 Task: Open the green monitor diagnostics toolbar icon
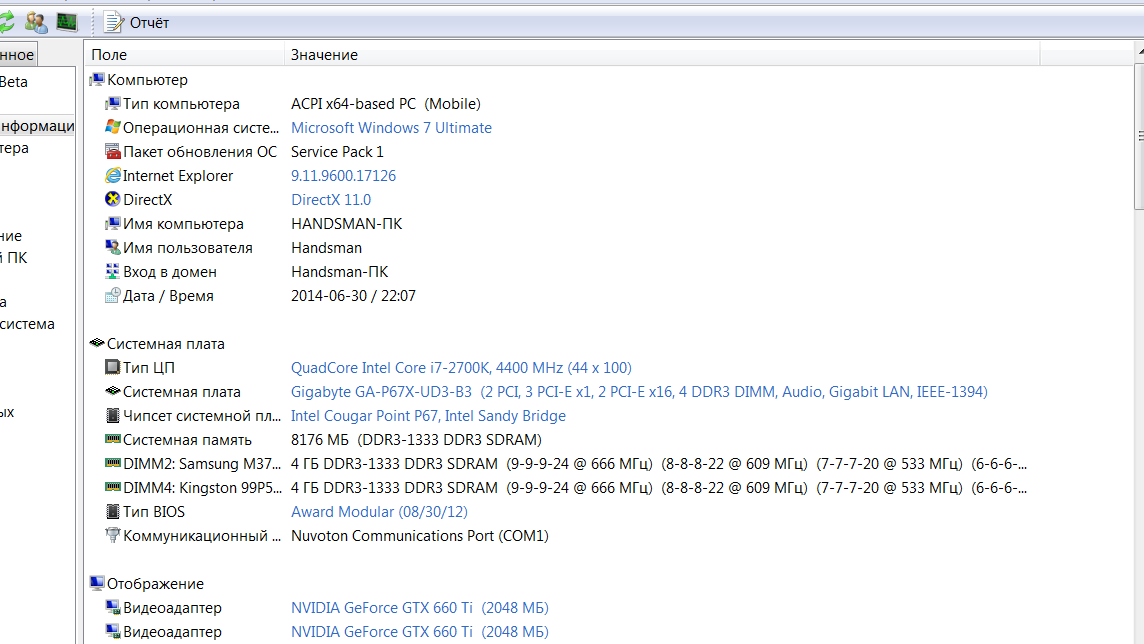pyautogui.click(x=67, y=23)
